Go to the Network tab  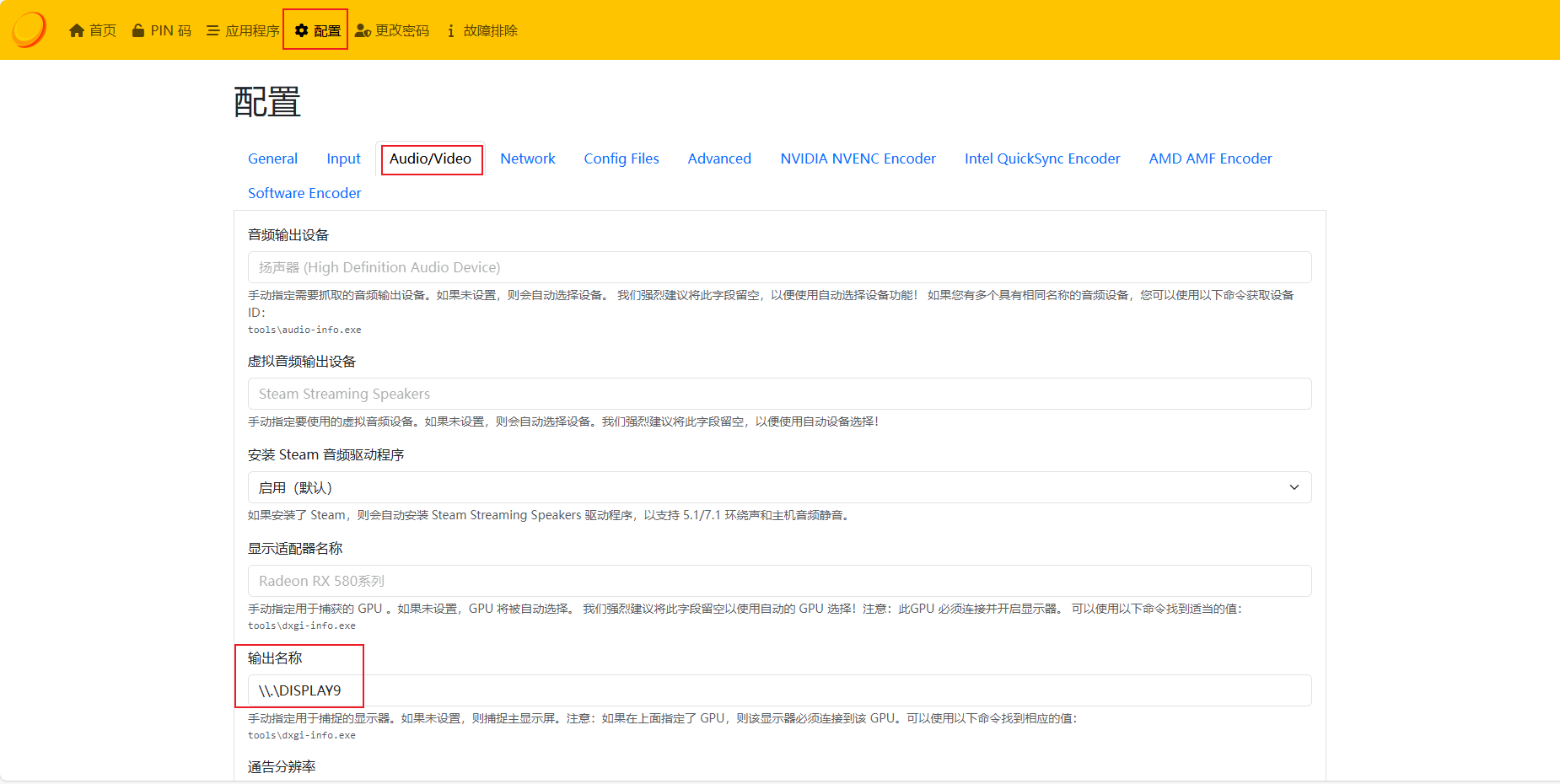(528, 158)
